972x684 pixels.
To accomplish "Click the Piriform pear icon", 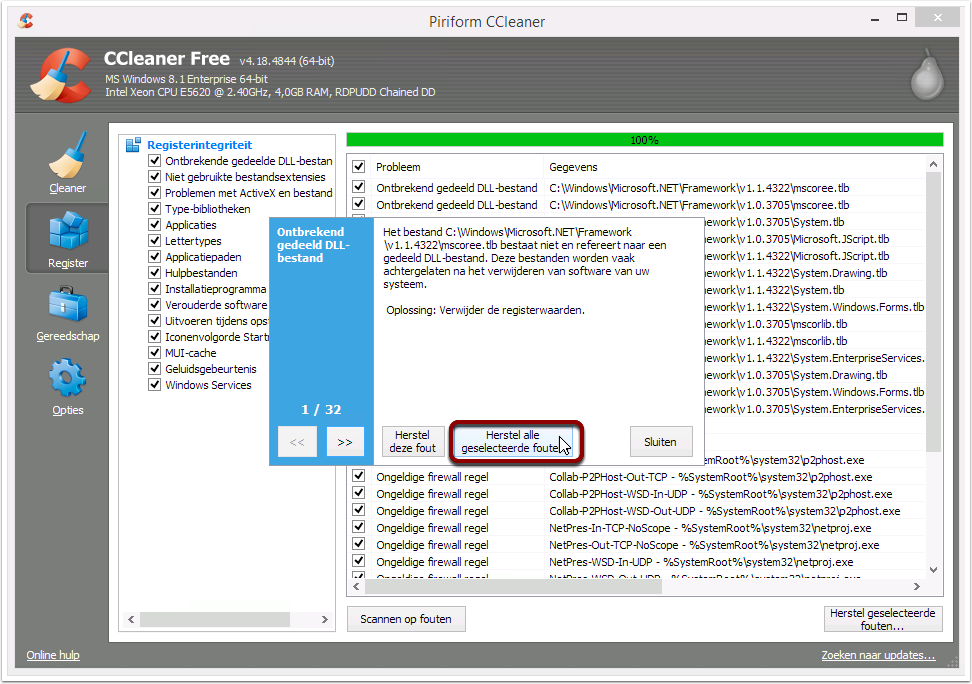I will (927, 74).
